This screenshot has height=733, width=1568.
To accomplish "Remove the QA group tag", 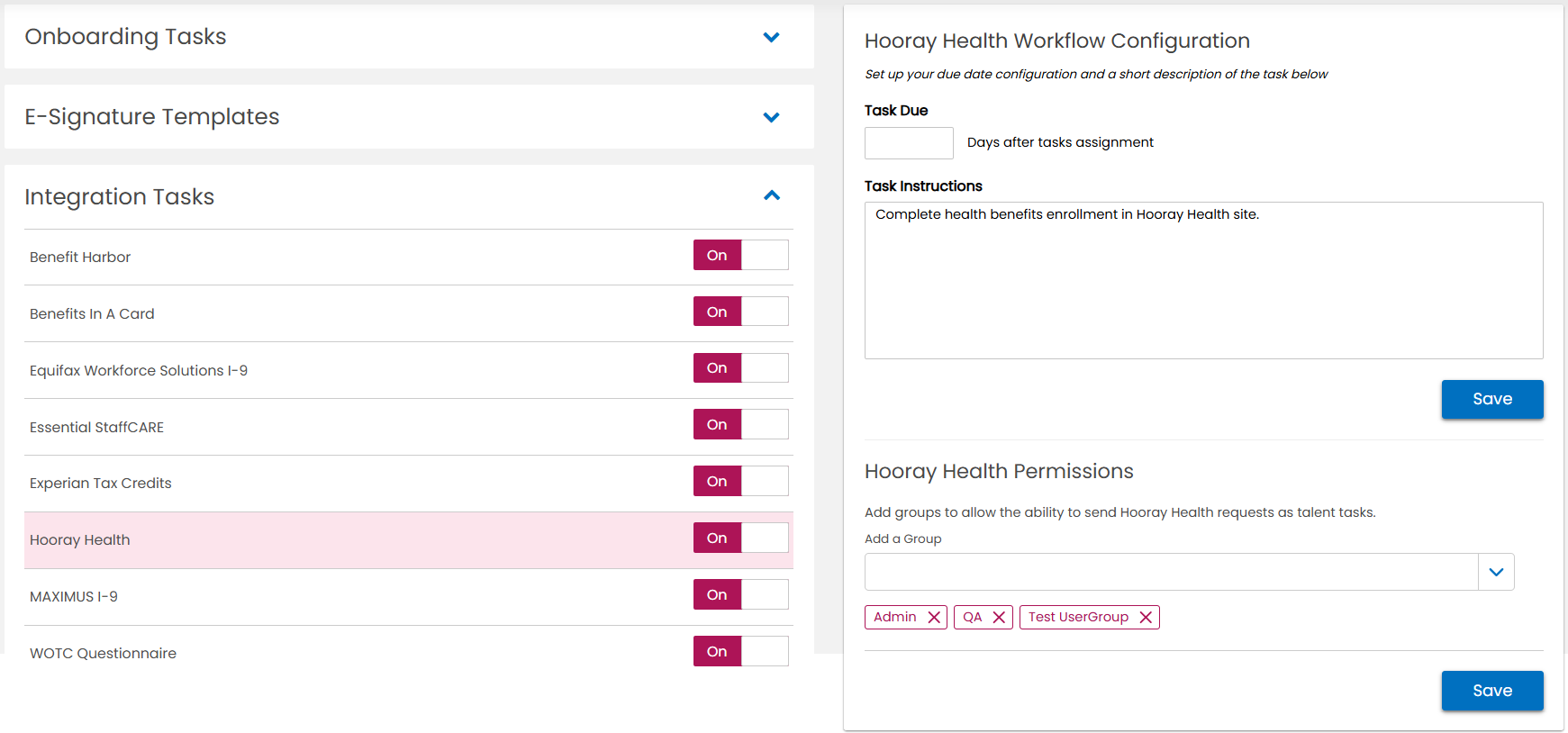I will pyautogui.click(x=999, y=617).
